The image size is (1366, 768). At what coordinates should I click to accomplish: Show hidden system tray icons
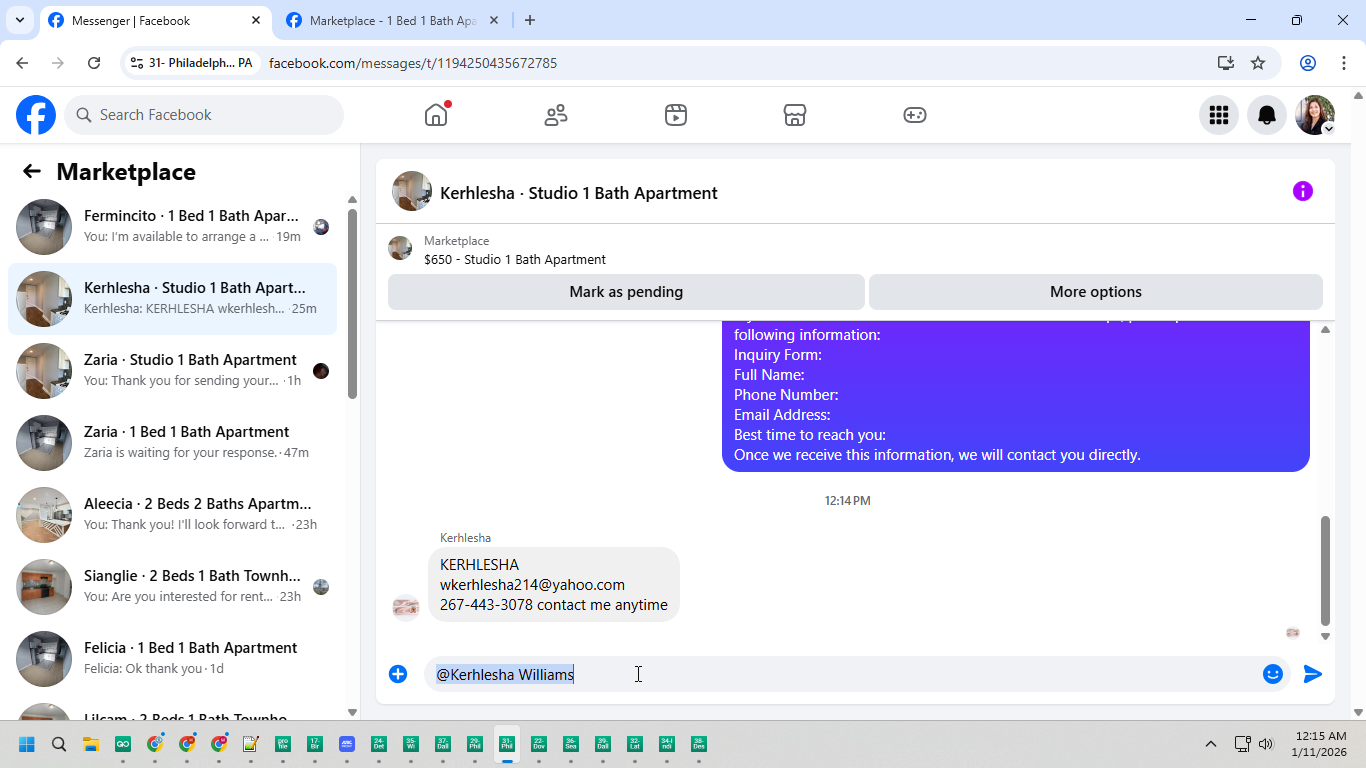pos(1211,744)
